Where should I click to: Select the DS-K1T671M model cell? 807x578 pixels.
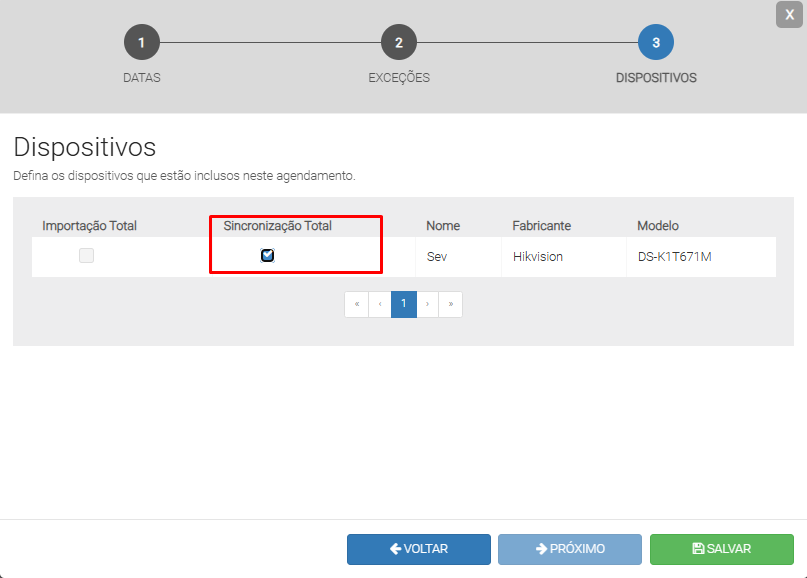(x=674, y=257)
